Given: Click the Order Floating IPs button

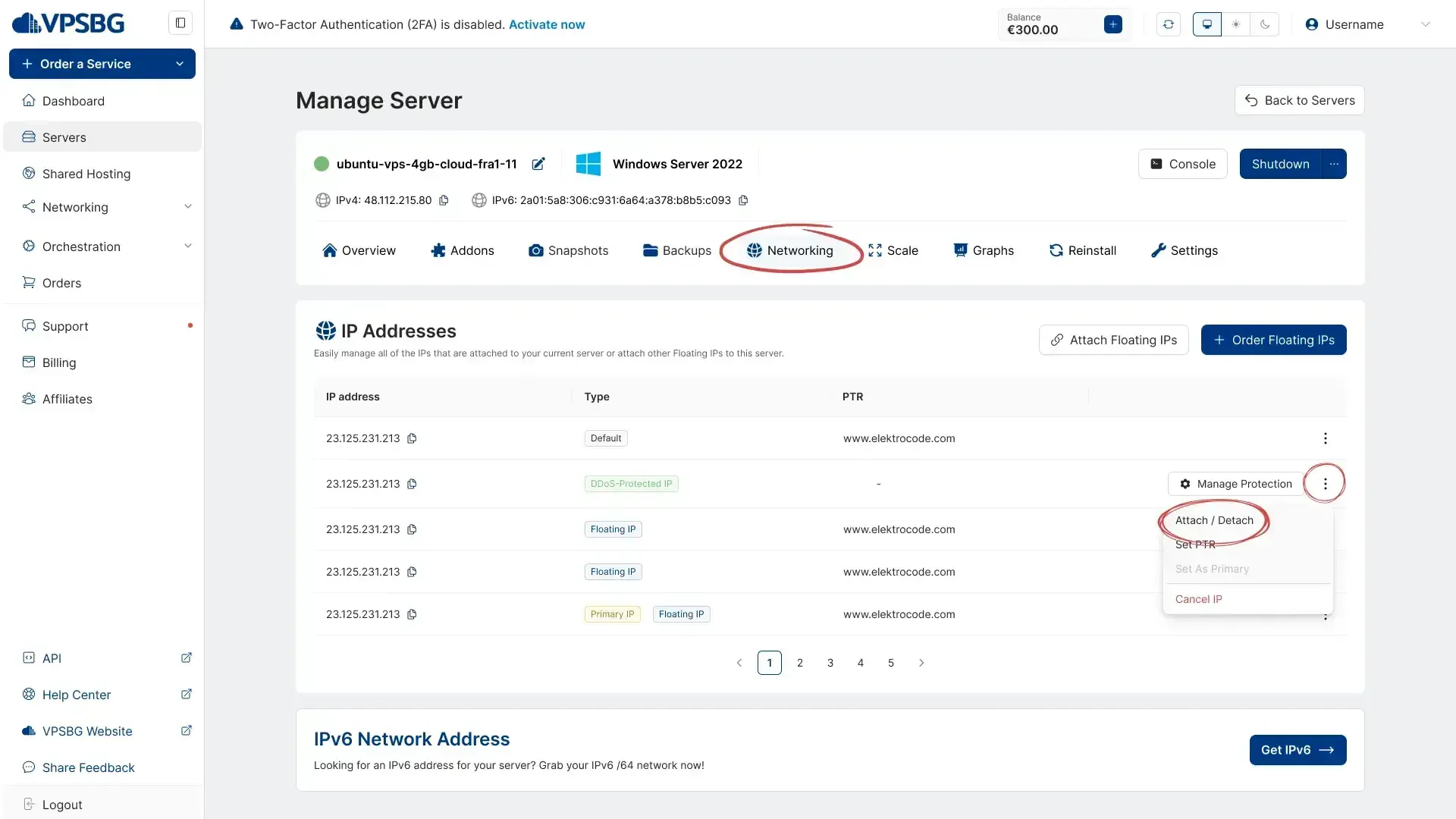Looking at the screenshot, I should (1273, 340).
